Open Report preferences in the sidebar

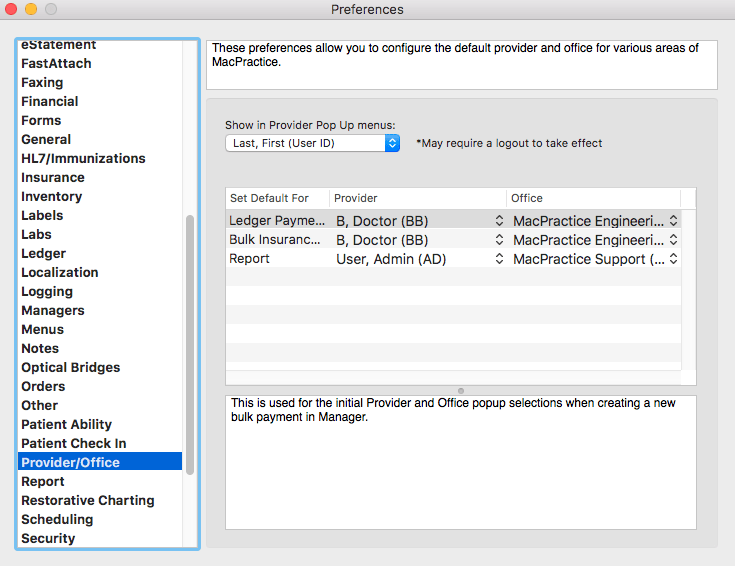tap(43, 482)
